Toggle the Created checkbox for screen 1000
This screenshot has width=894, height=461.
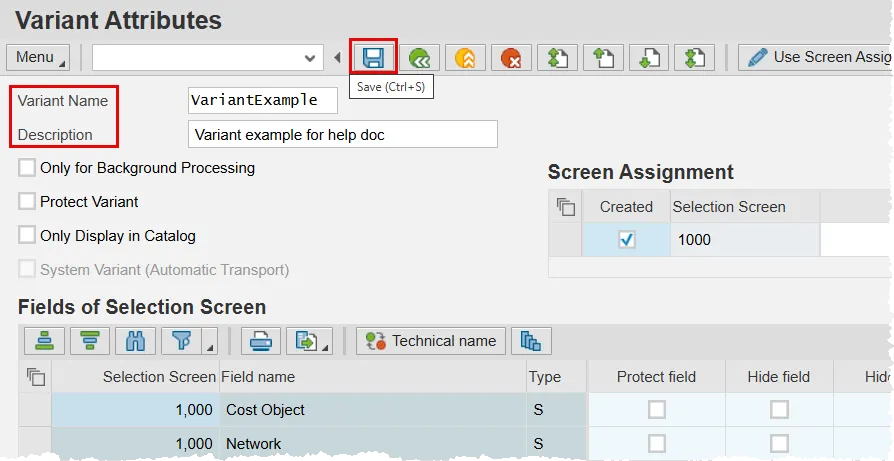[x=627, y=240]
